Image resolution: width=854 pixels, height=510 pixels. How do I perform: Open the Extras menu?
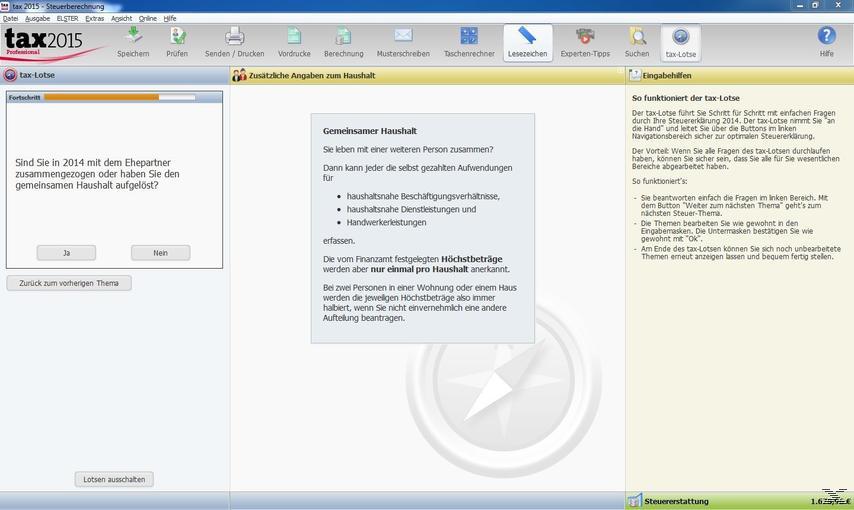[94, 18]
